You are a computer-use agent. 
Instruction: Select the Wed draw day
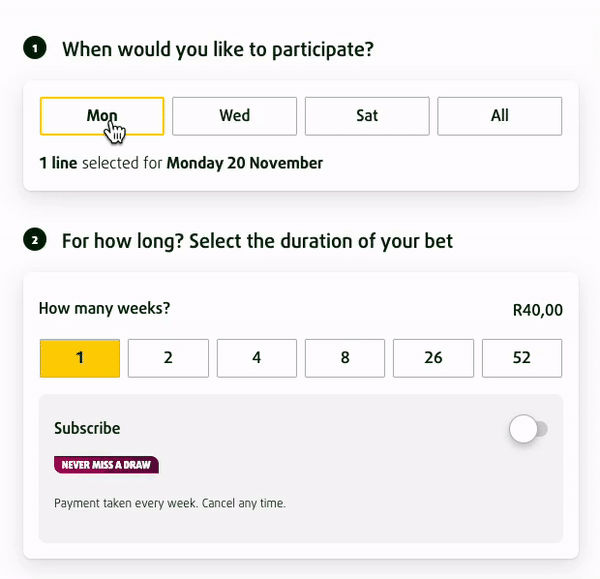pyautogui.click(x=234, y=116)
